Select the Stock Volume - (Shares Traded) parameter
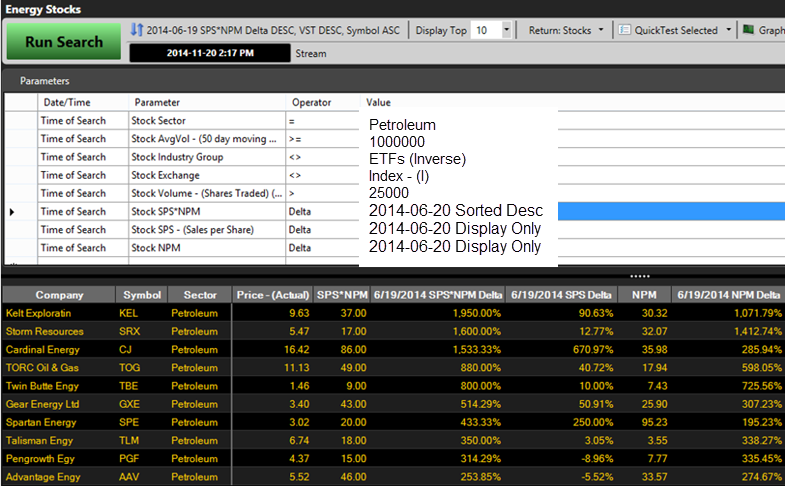 click(x=207, y=193)
